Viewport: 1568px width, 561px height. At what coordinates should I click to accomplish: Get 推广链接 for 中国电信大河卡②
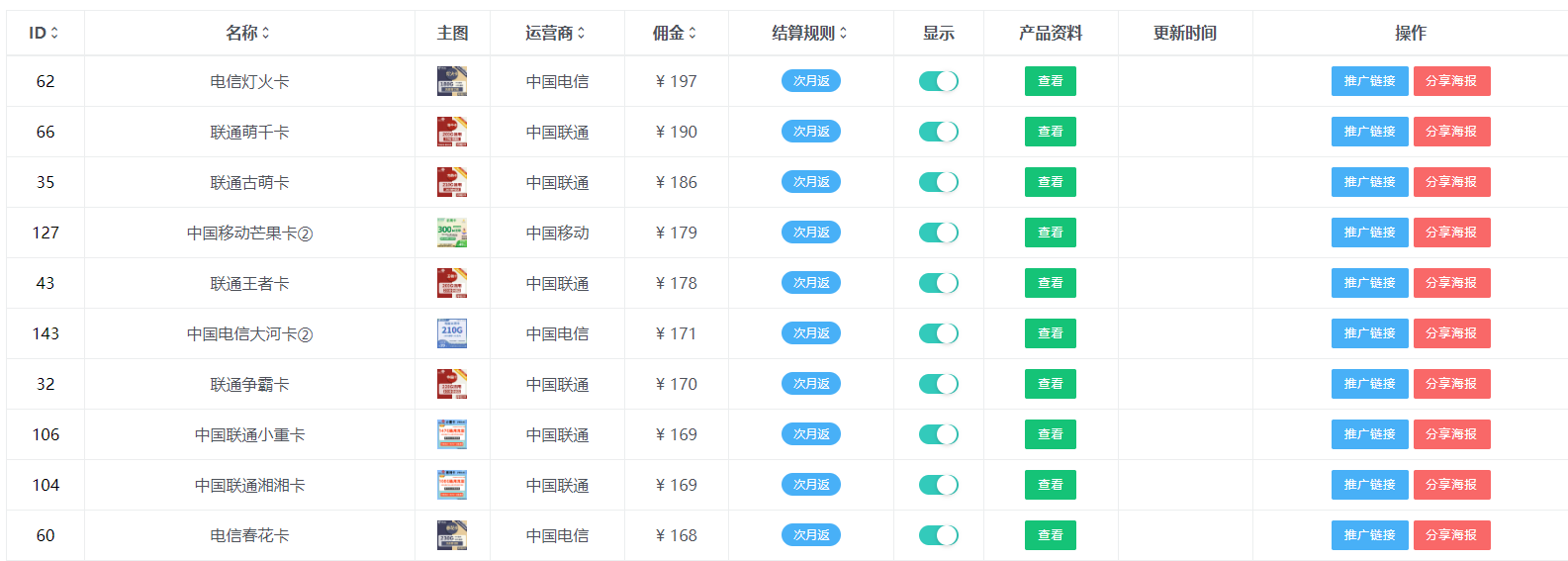(1369, 333)
